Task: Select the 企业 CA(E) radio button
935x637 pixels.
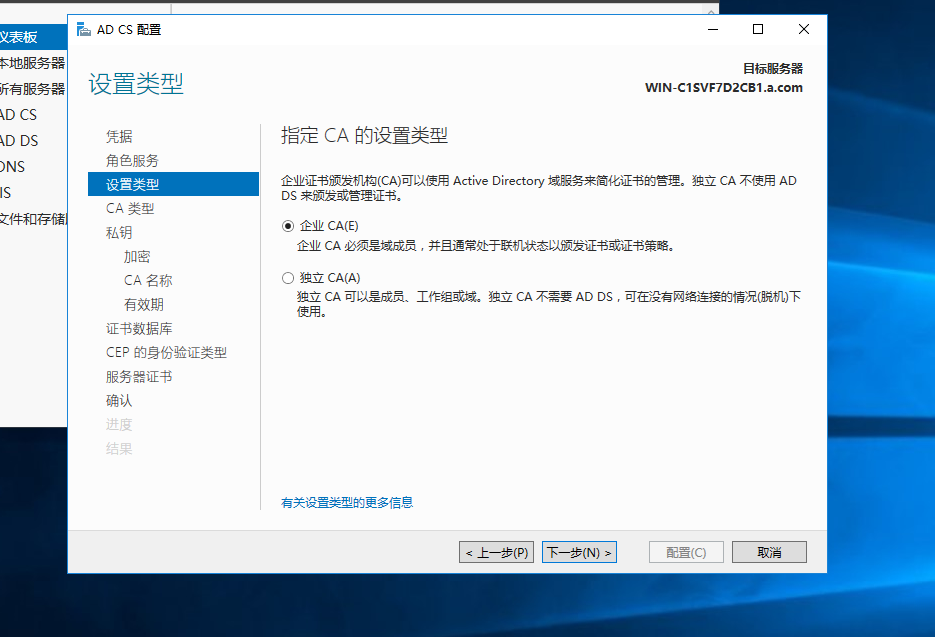Action: pyautogui.click(x=288, y=226)
